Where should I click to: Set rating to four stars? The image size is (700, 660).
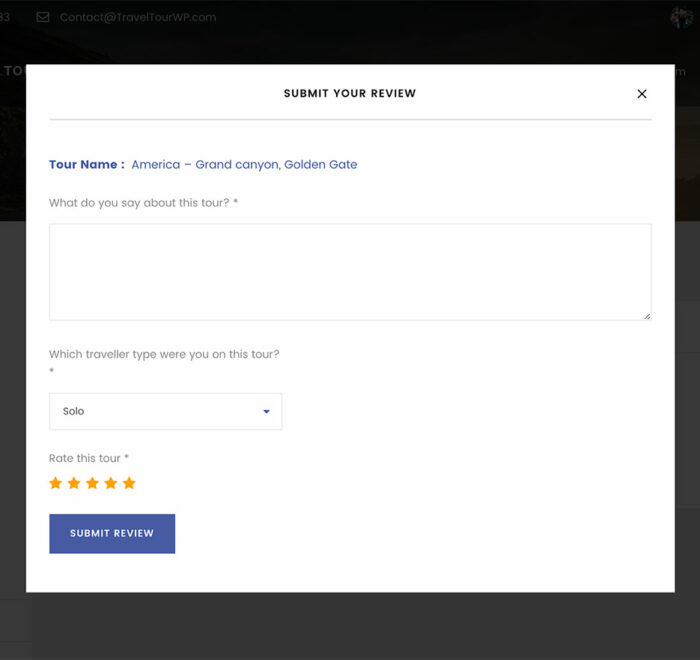point(110,484)
